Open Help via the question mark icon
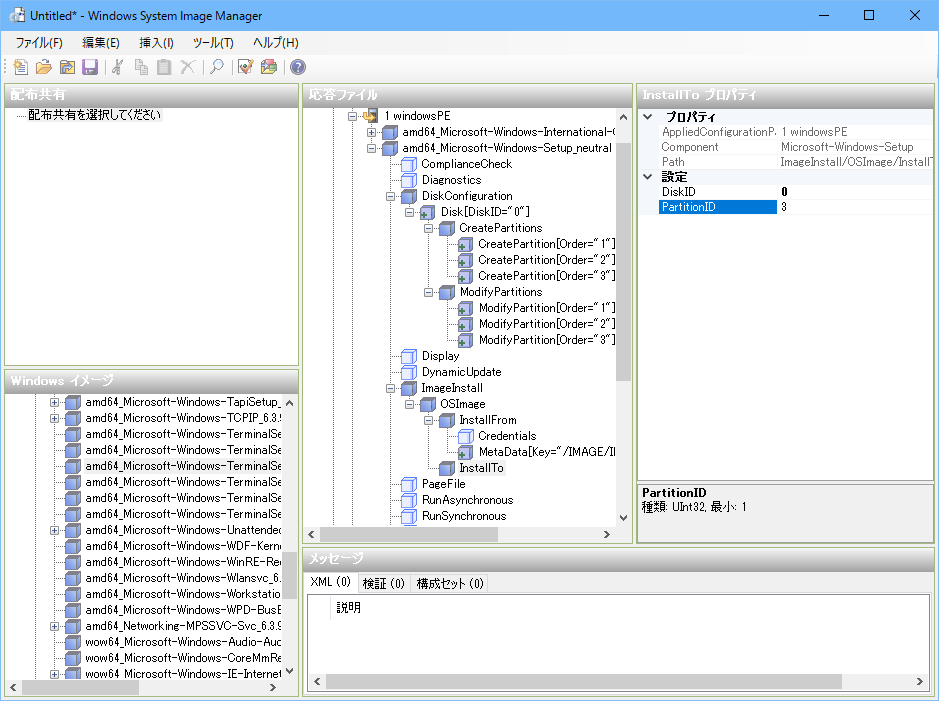939x701 pixels. point(298,67)
